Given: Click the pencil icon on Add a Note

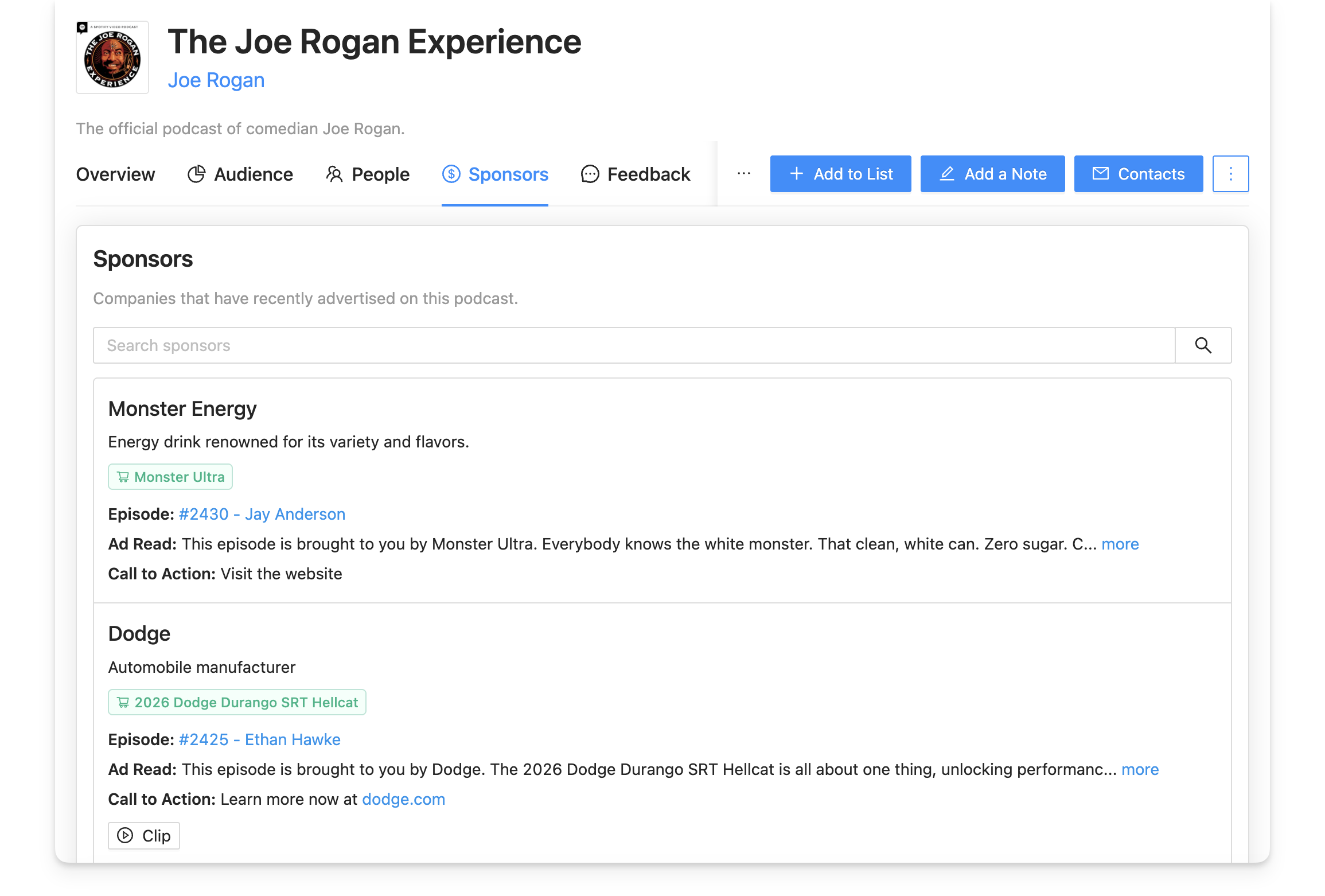Looking at the screenshot, I should coord(947,173).
